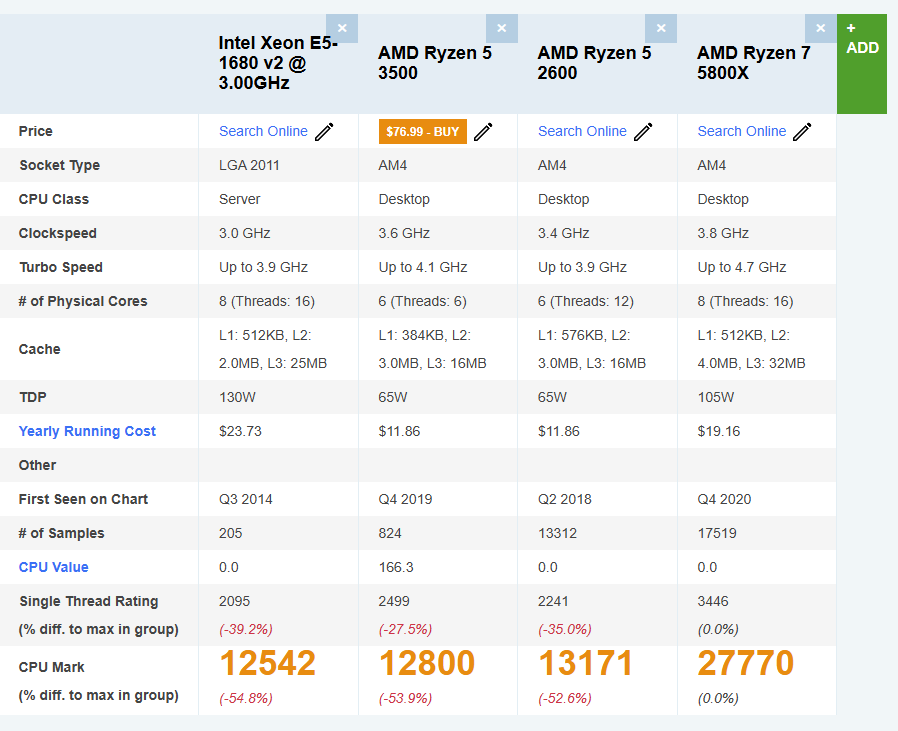
Task: Click $23.73 yearly running cost
Action: pos(240,431)
